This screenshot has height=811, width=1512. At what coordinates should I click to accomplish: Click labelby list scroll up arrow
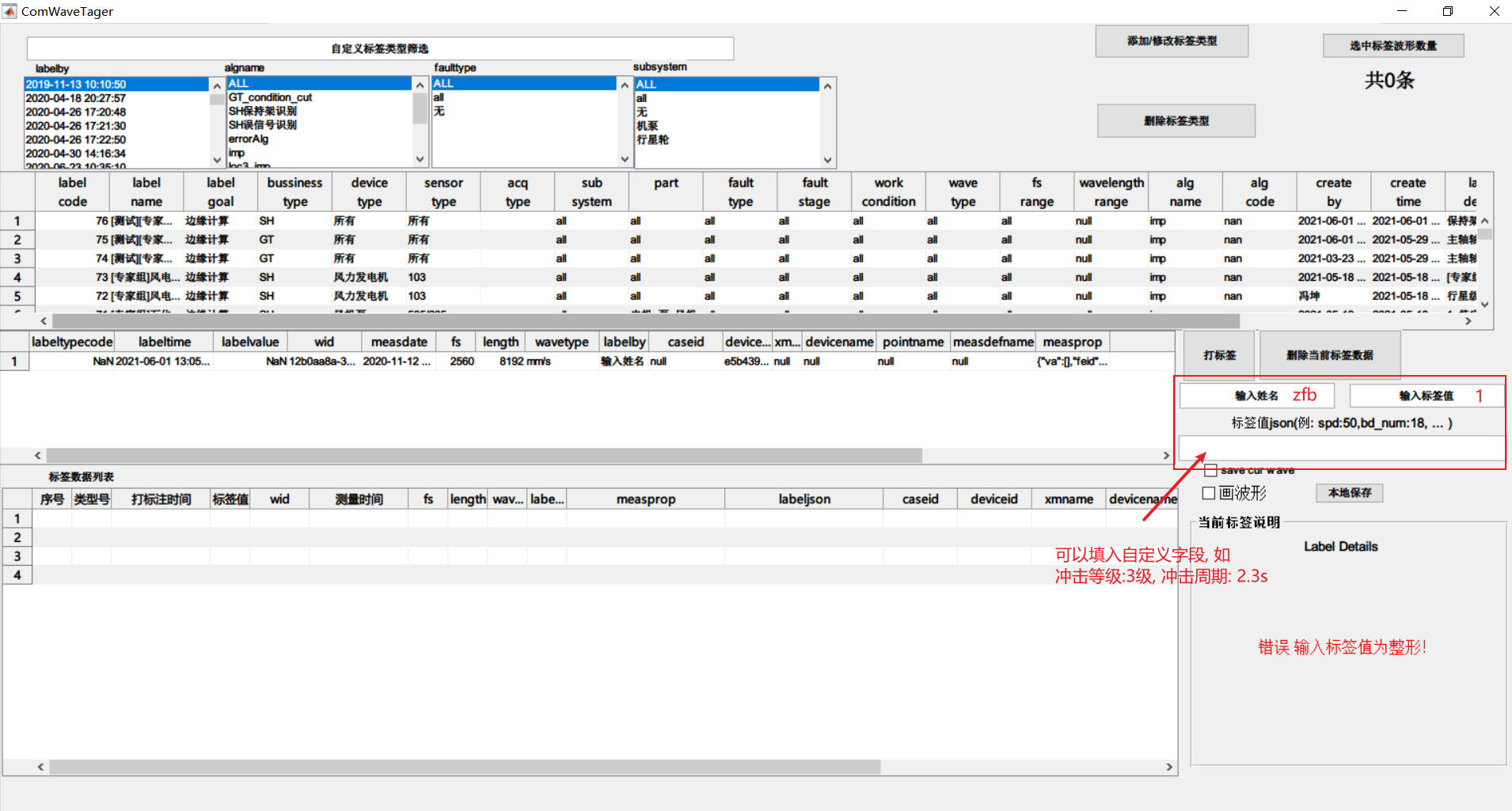217,85
